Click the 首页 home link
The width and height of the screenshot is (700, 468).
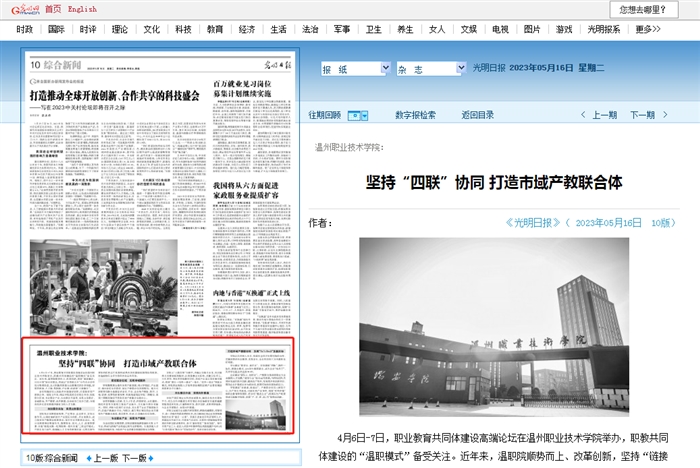(53, 8)
